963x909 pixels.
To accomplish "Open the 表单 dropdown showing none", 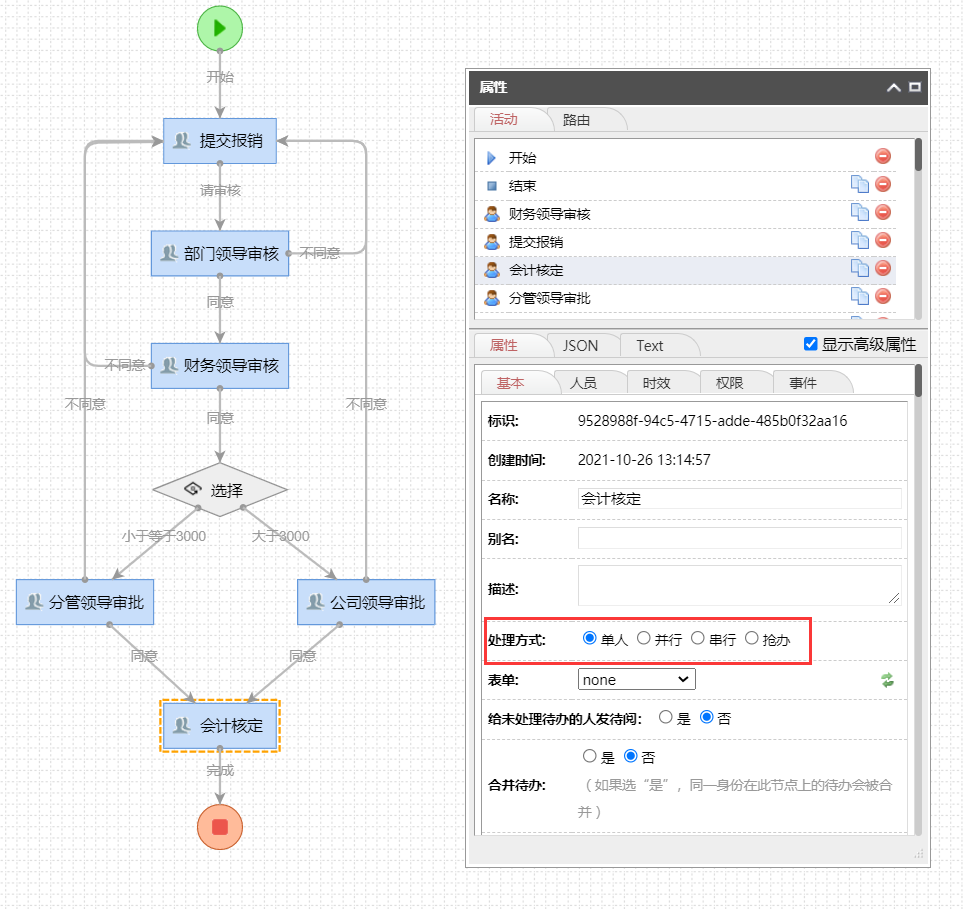I will (636, 680).
